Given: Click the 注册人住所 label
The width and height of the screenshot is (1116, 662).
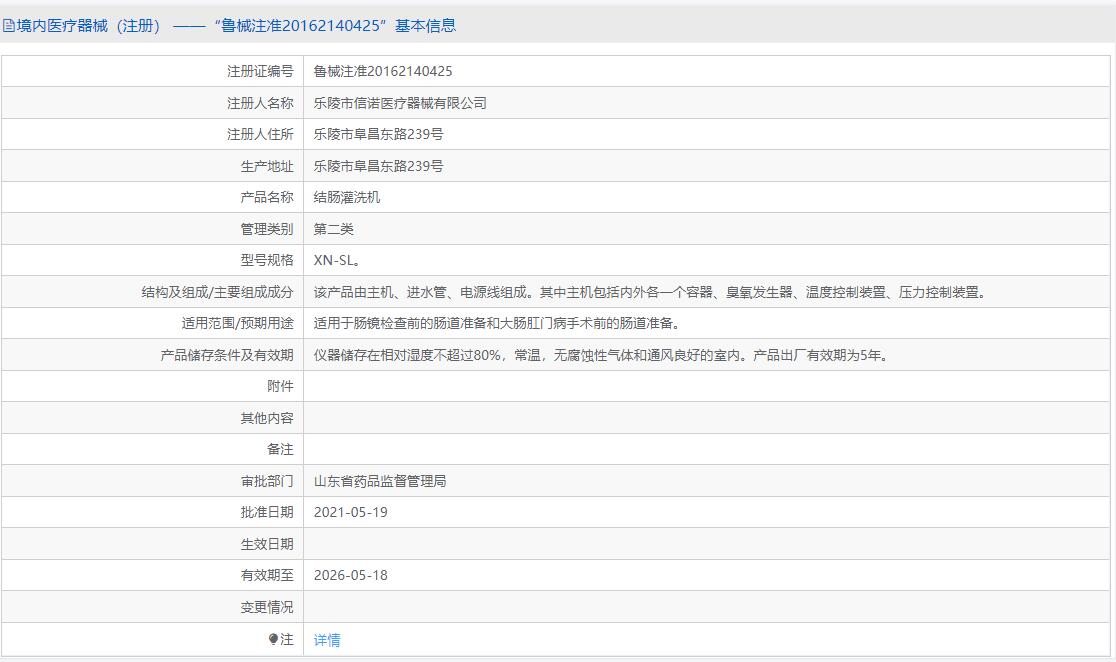Looking at the screenshot, I should 260,135.
